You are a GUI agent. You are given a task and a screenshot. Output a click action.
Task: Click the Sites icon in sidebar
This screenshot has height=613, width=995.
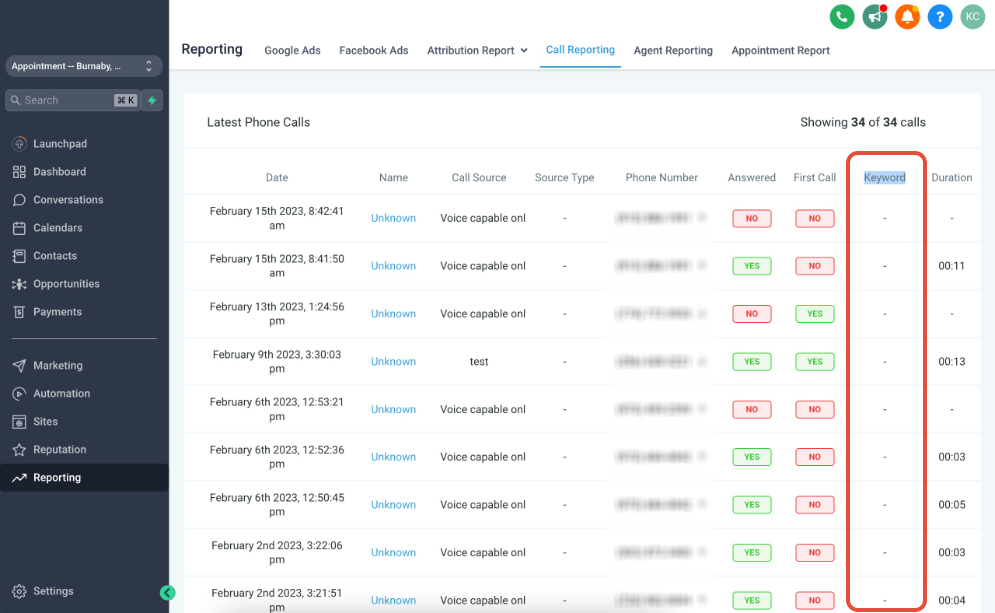pos(19,421)
